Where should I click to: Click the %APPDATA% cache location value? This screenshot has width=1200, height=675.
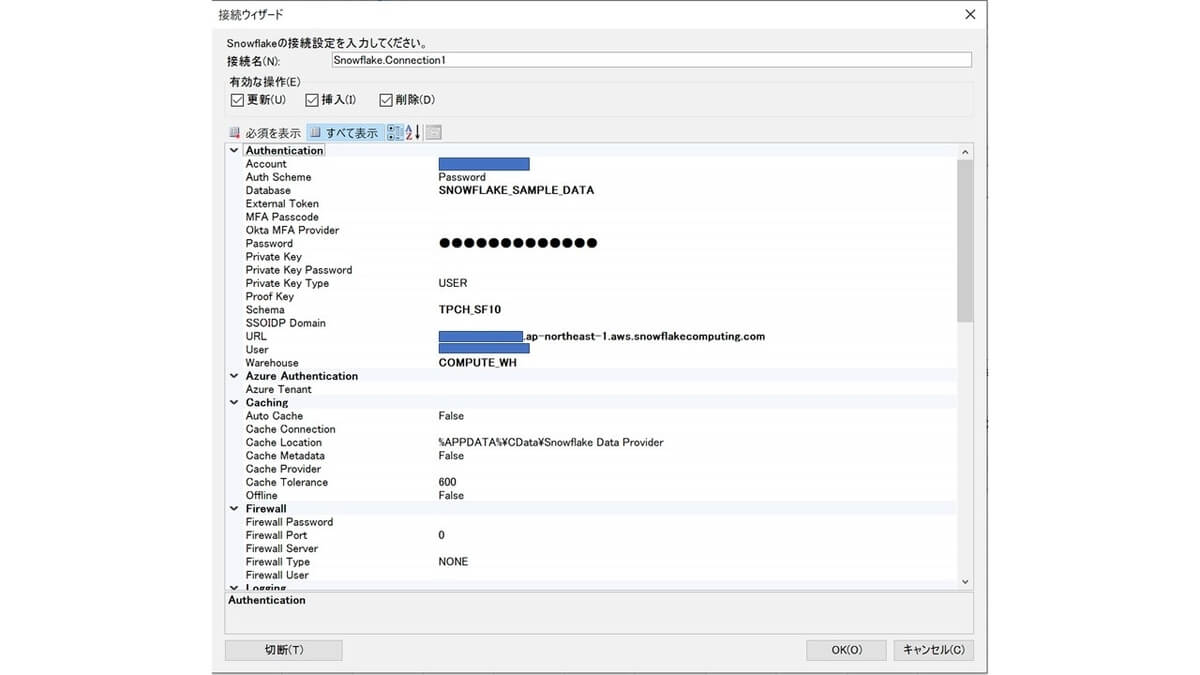(551, 442)
